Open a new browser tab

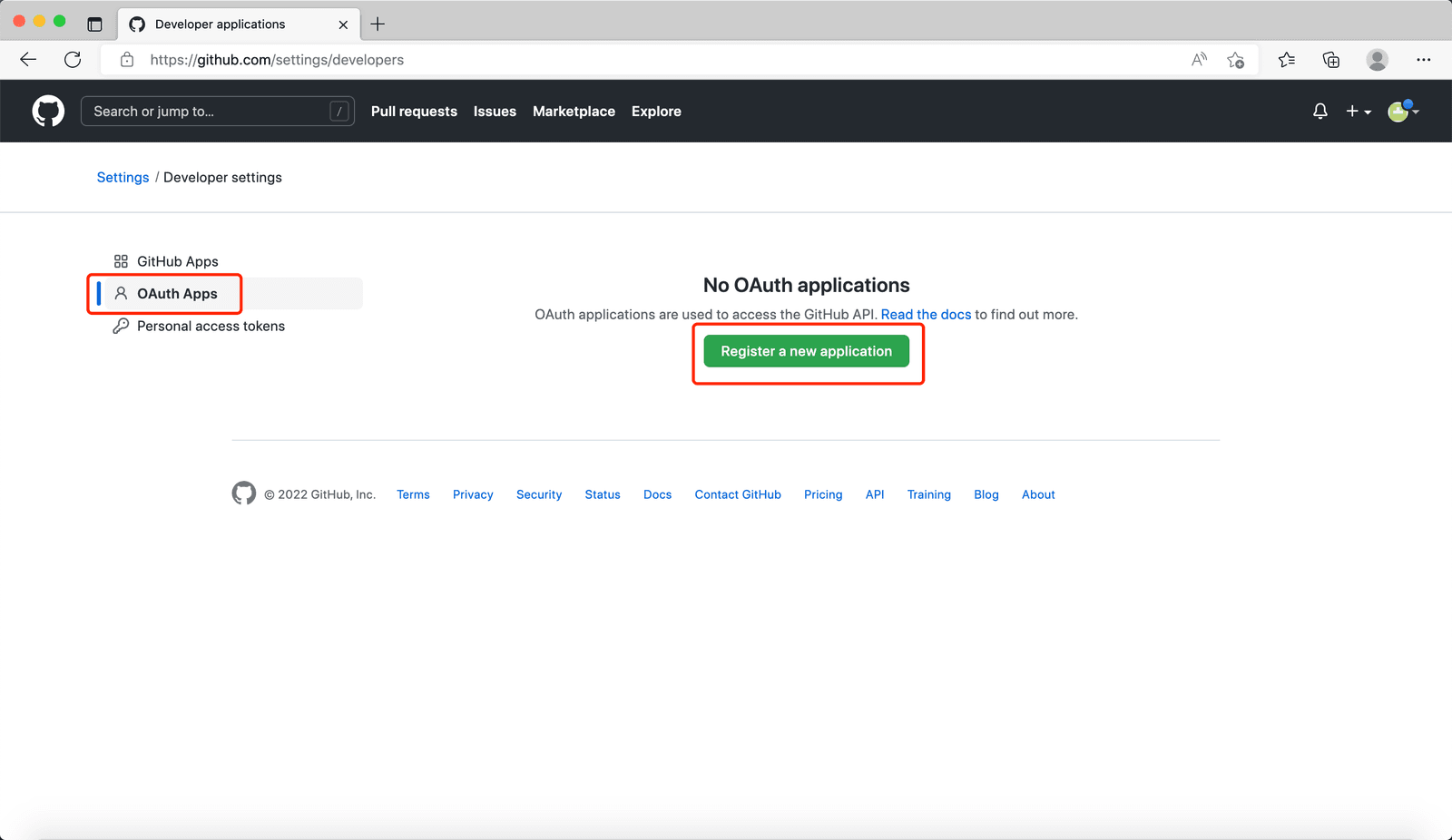[x=378, y=24]
